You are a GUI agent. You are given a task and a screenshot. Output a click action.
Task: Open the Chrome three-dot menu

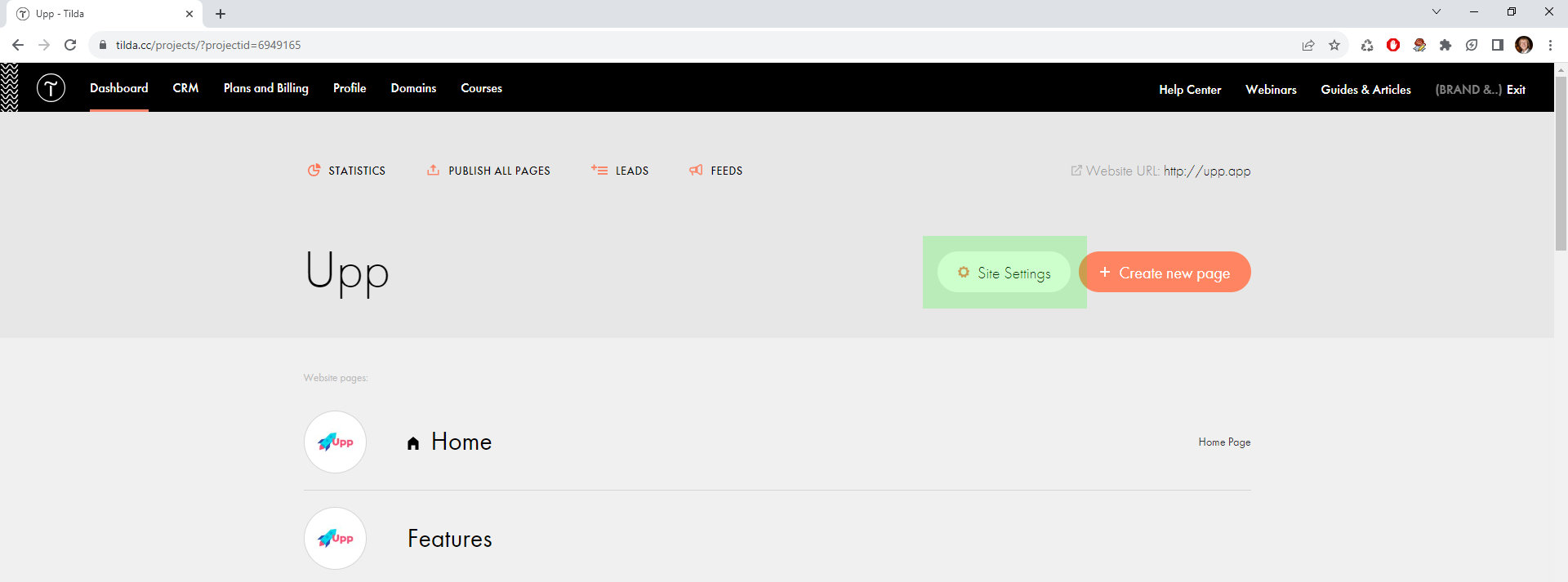pyautogui.click(x=1550, y=45)
